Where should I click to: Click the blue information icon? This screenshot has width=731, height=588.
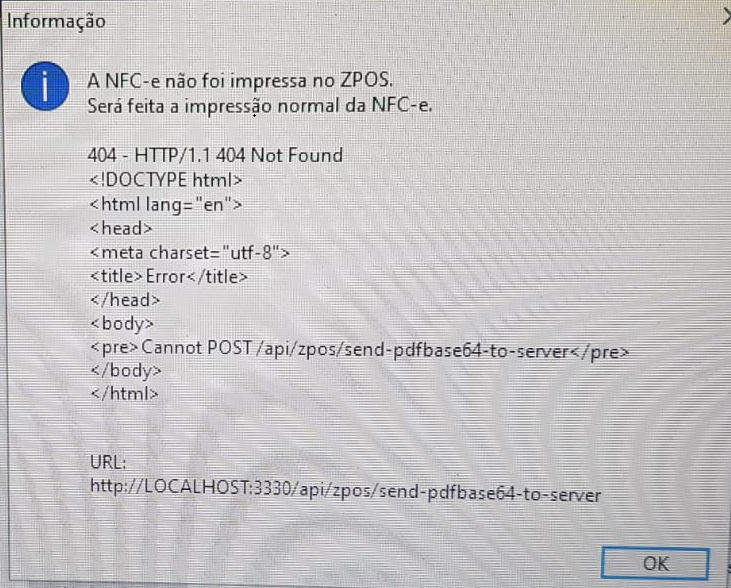45,86
